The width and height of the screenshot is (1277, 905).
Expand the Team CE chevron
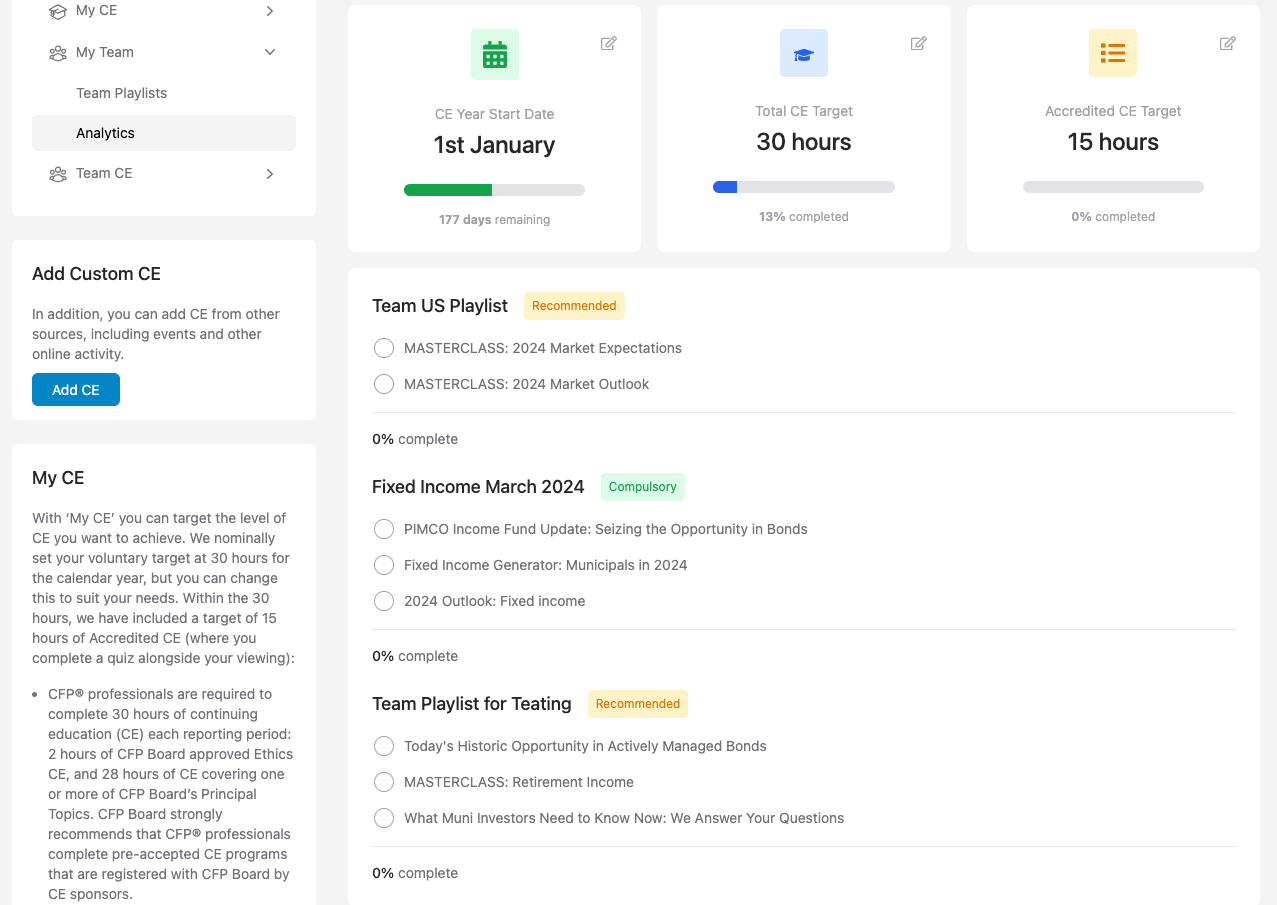pos(270,174)
